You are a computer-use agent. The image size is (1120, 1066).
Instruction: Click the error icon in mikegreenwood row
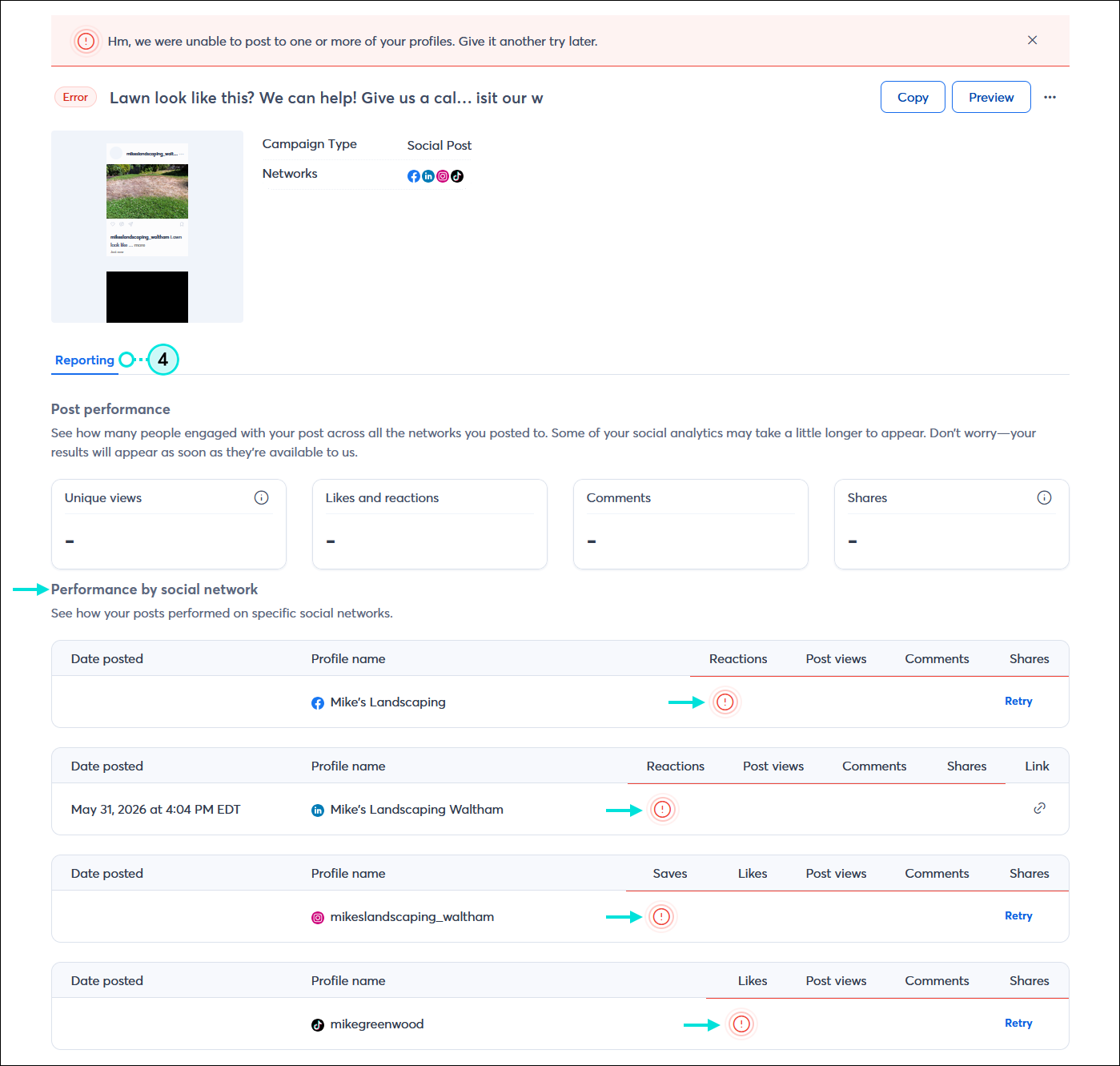click(x=741, y=1024)
